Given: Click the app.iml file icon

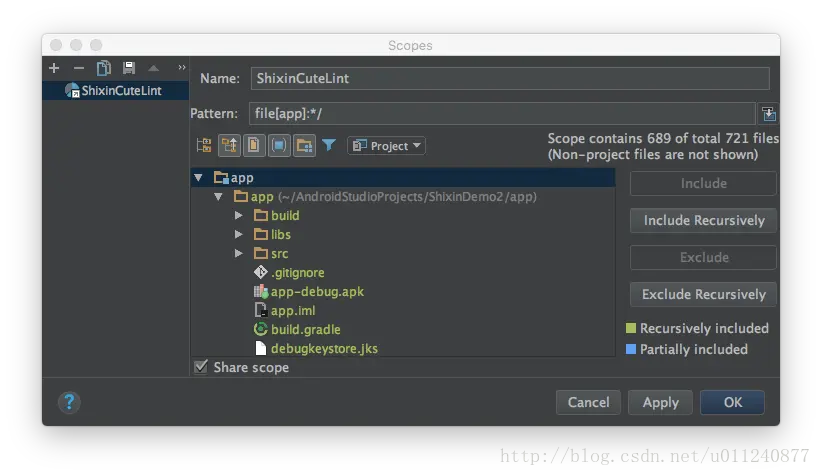Looking at the screenshot, I should click(x=261, y=310).
